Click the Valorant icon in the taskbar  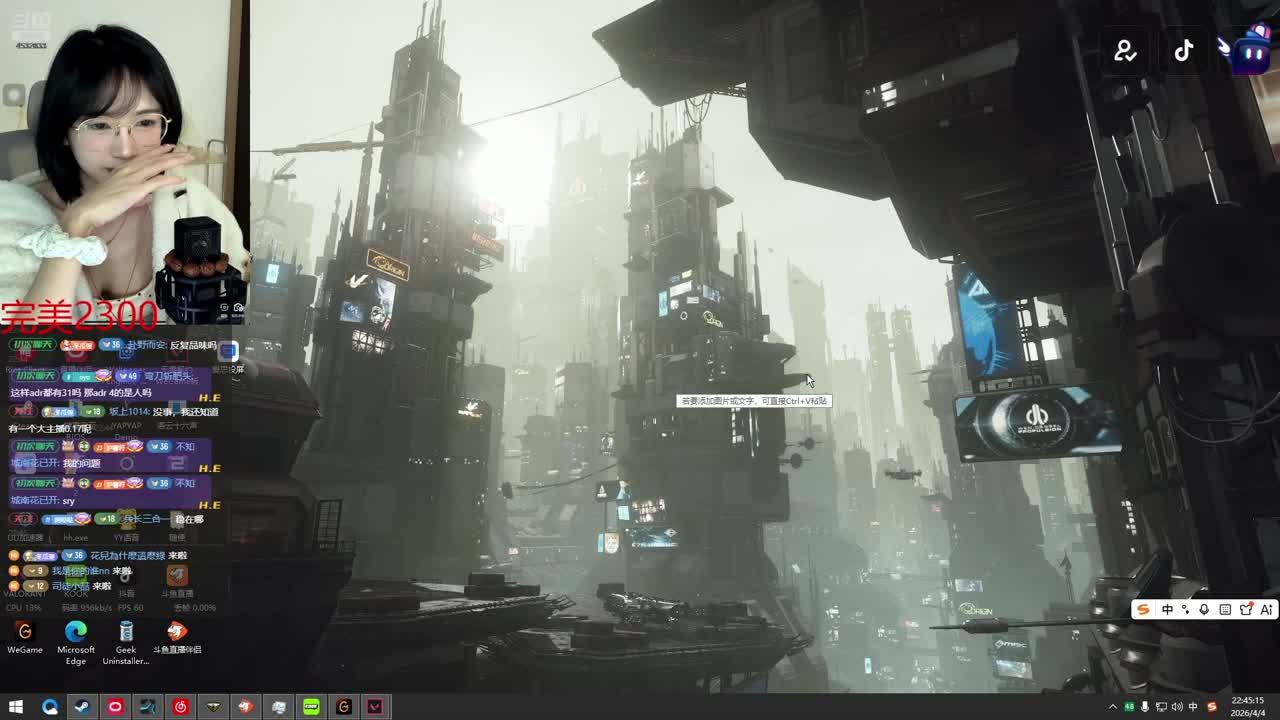pos(375,707)
